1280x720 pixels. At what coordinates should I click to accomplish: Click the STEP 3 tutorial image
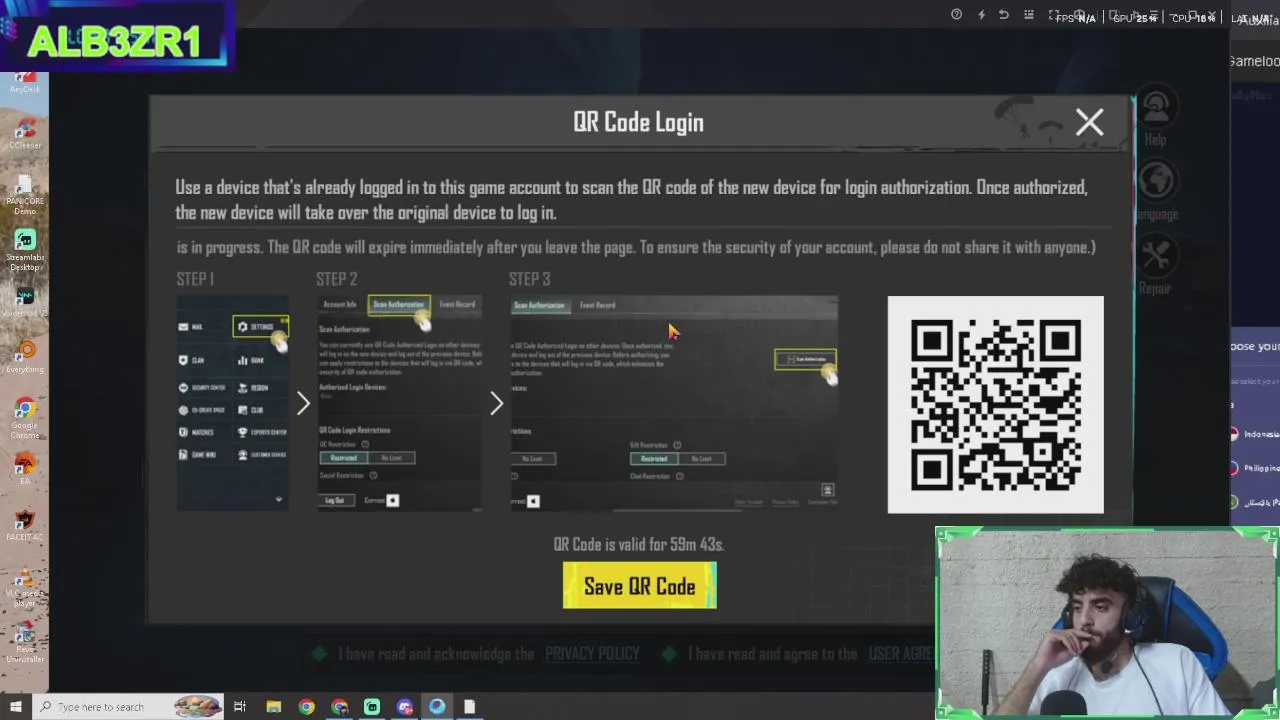674,403
